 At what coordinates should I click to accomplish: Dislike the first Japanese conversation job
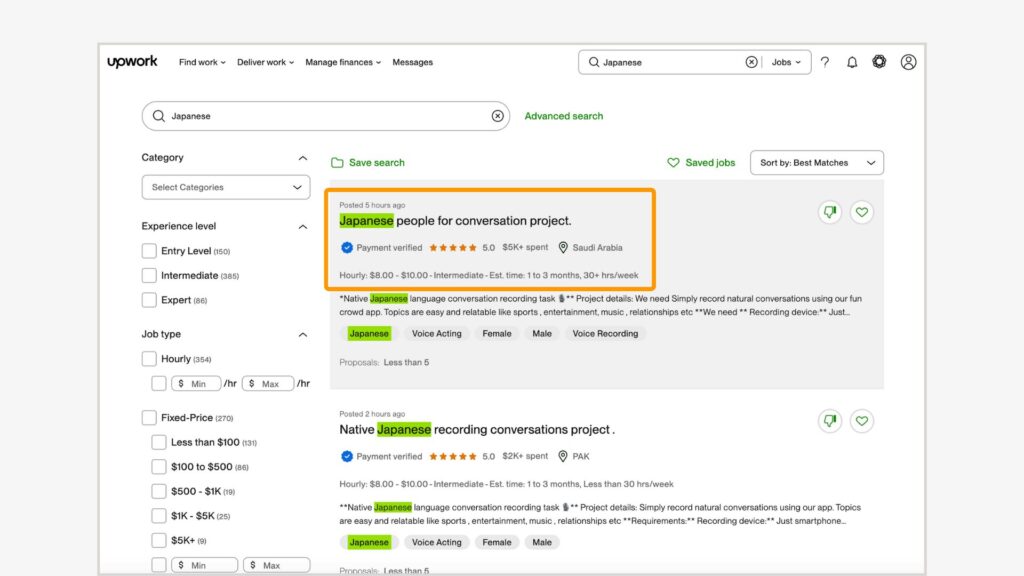click(829, 212)
